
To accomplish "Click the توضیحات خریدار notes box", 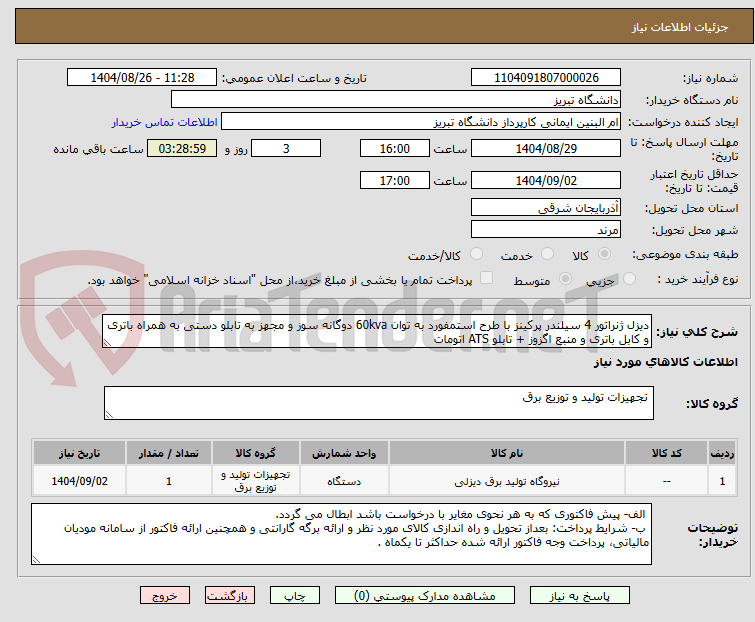I will pos(341,534).
